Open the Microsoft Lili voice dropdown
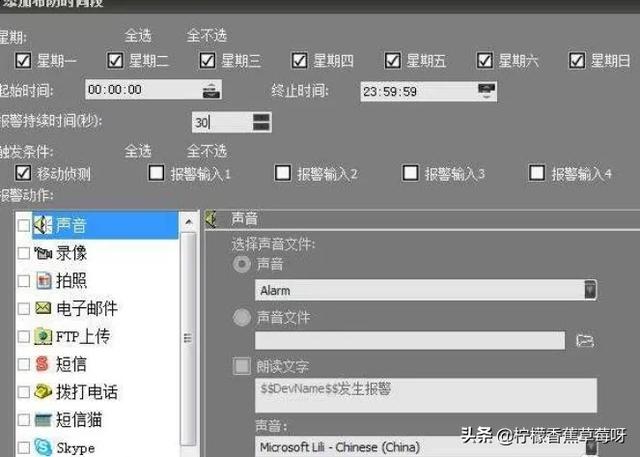Viewport: 640px width, 457px height. 590,446
